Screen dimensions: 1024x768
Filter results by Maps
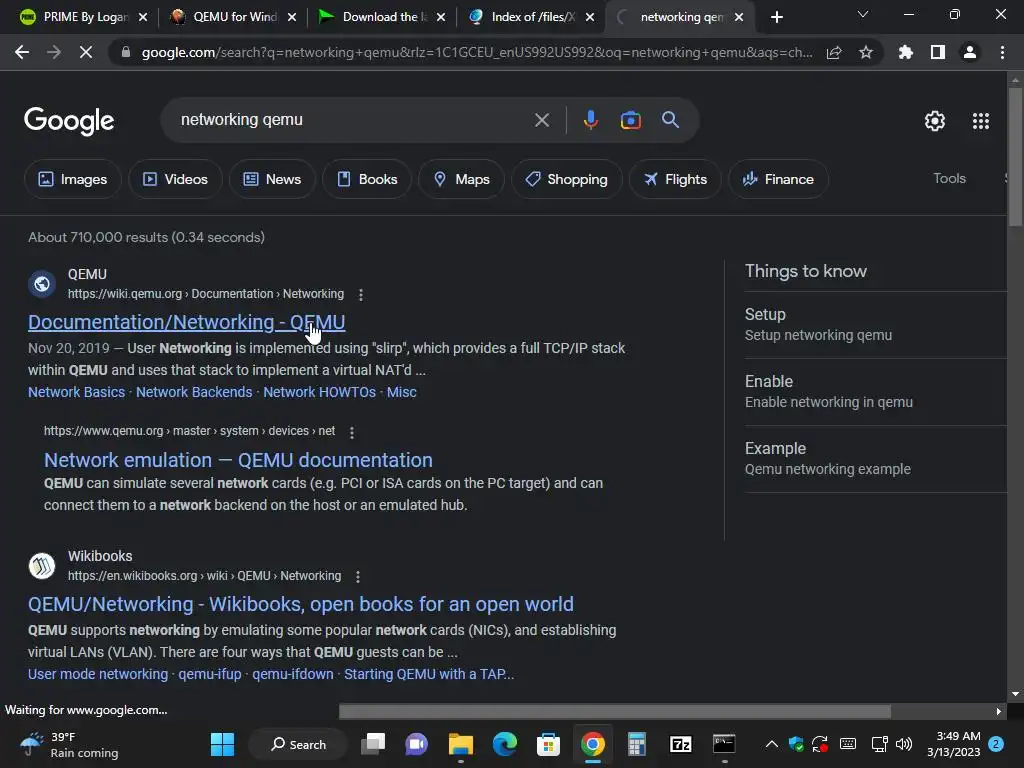[461, 179]
